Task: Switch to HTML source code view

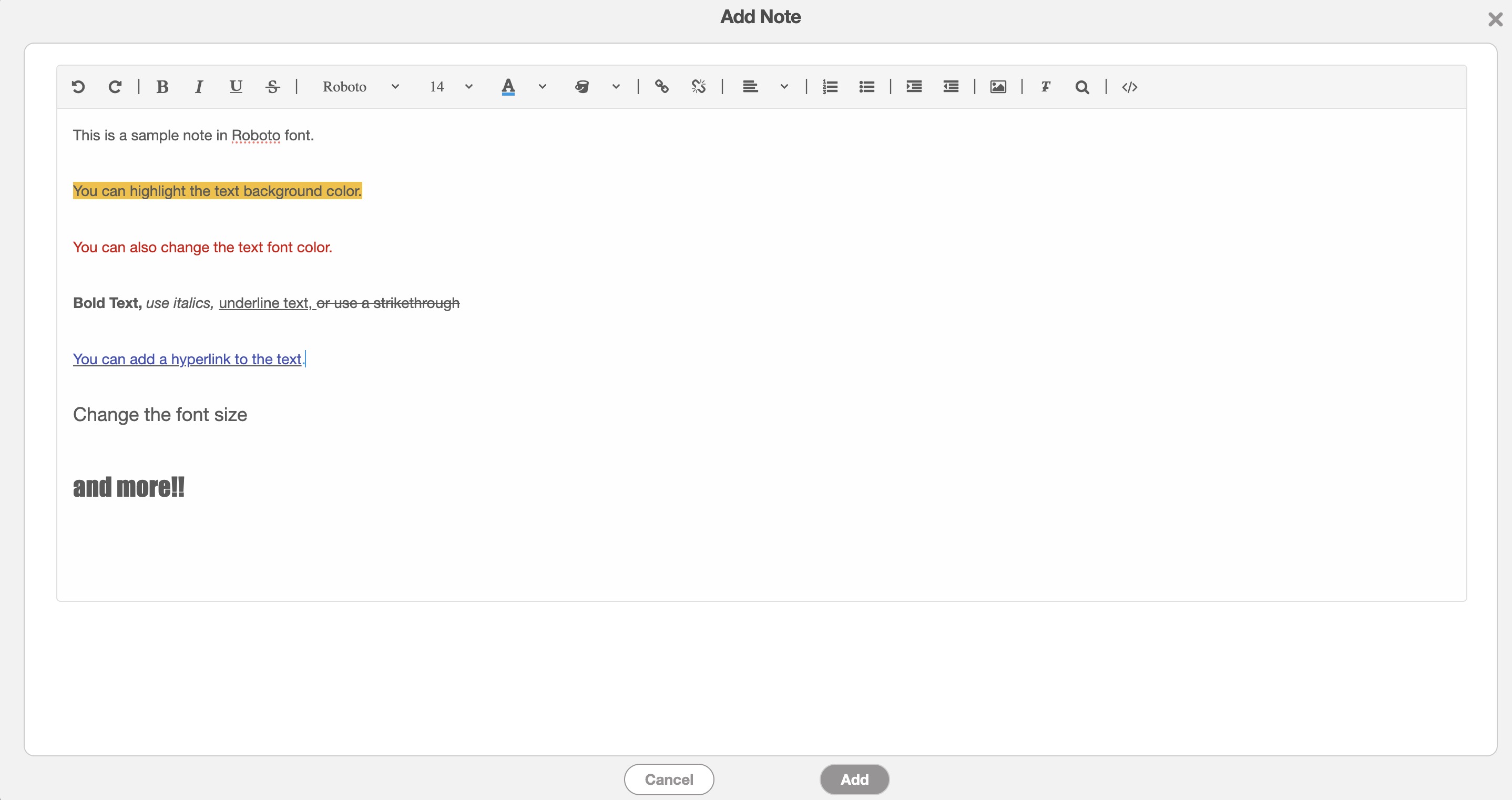Action: (x=1129, y=87)
